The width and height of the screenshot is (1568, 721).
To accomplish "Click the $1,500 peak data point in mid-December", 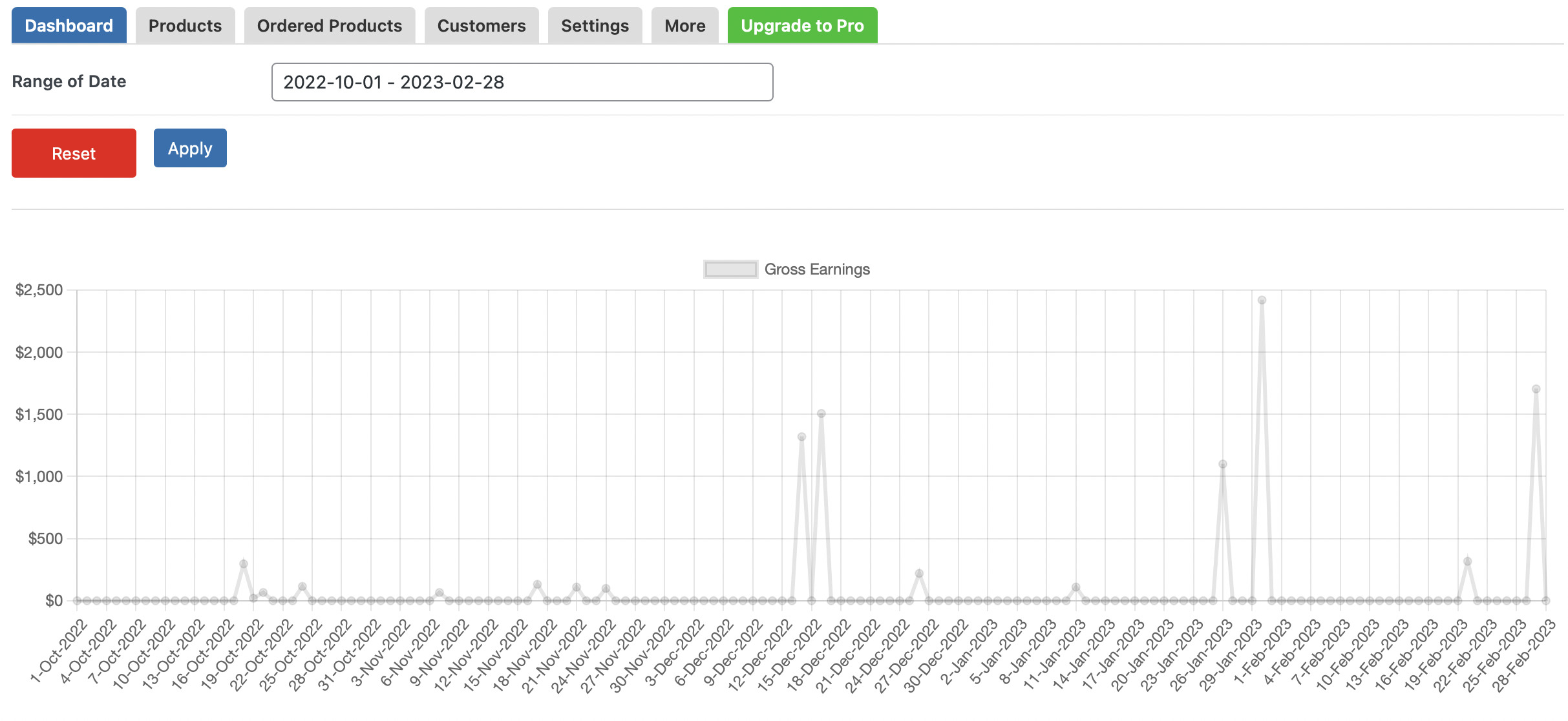I will (x=821, y=413).
